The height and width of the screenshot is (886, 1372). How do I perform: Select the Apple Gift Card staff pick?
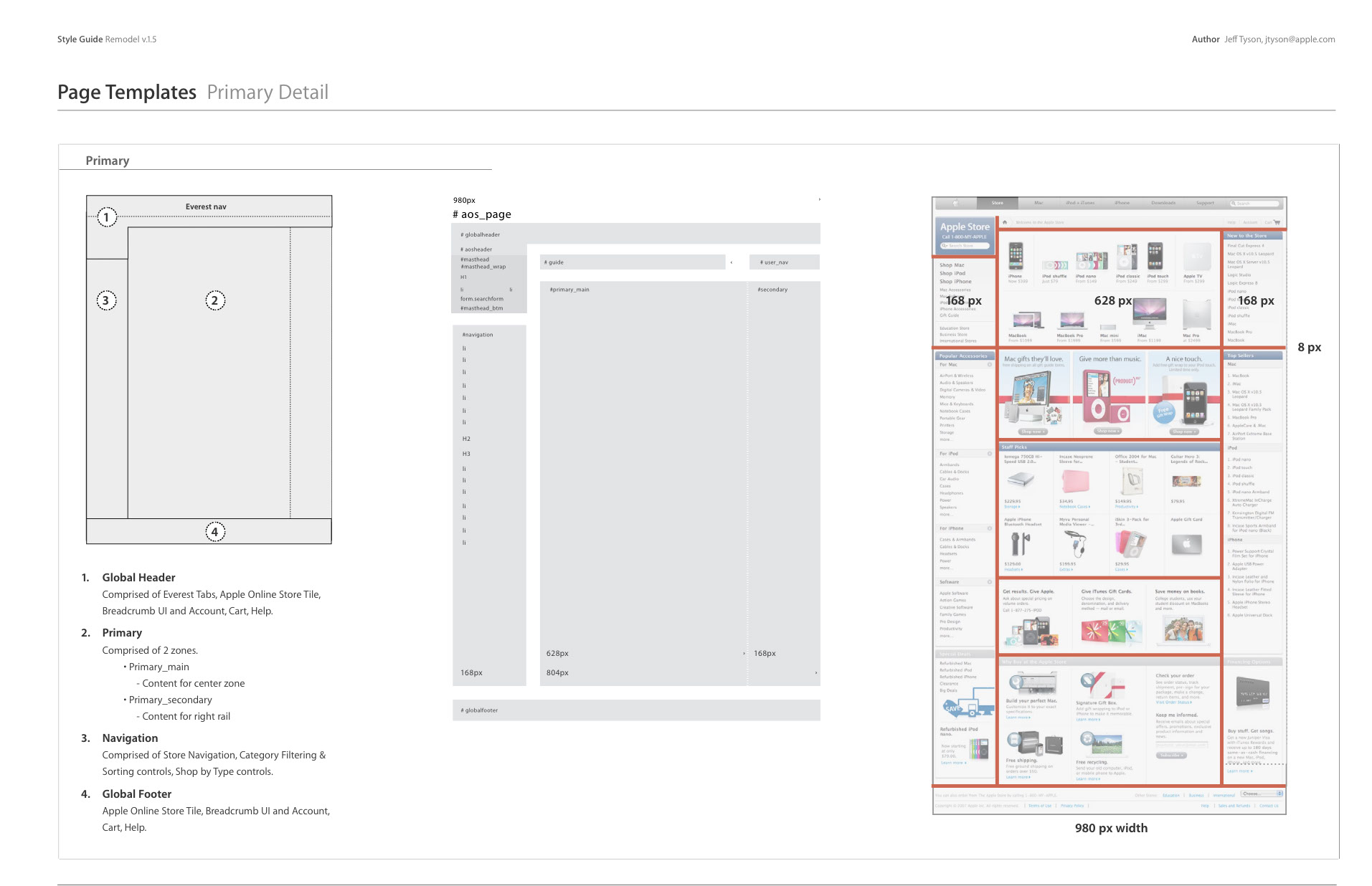click(1186, 545)
